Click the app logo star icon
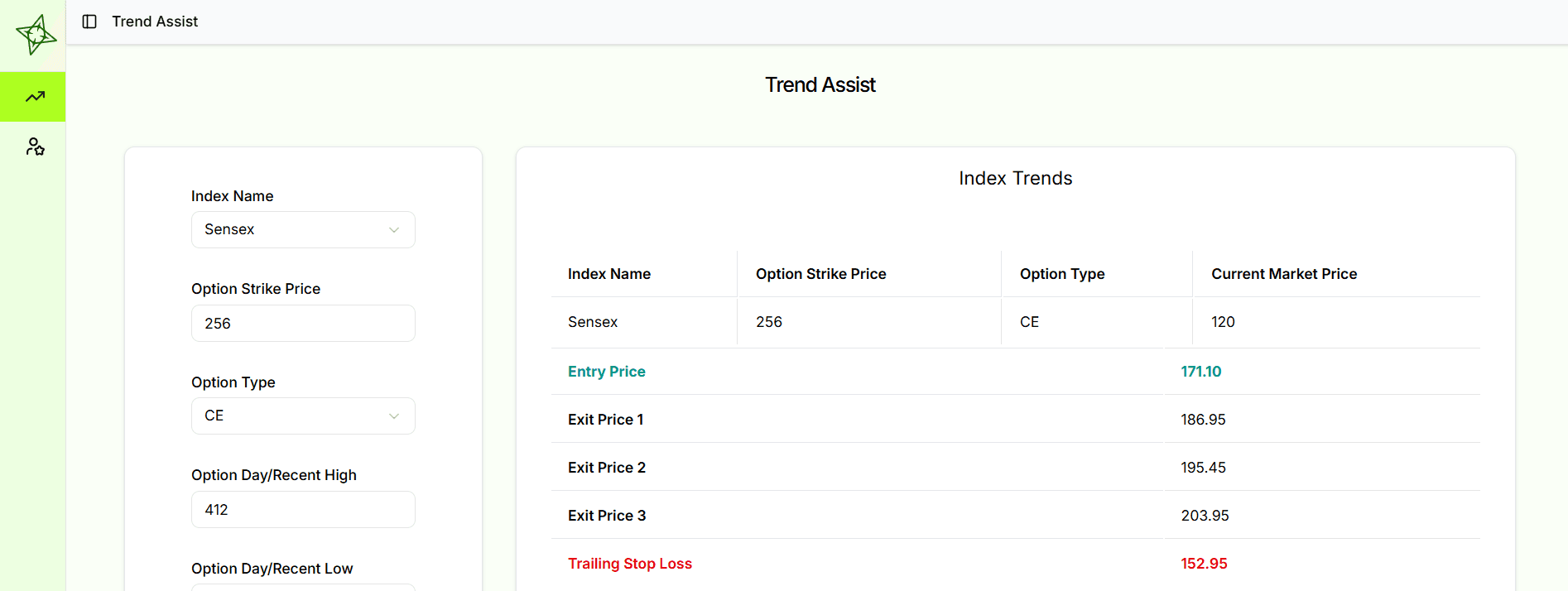 (x=33, y=33)
